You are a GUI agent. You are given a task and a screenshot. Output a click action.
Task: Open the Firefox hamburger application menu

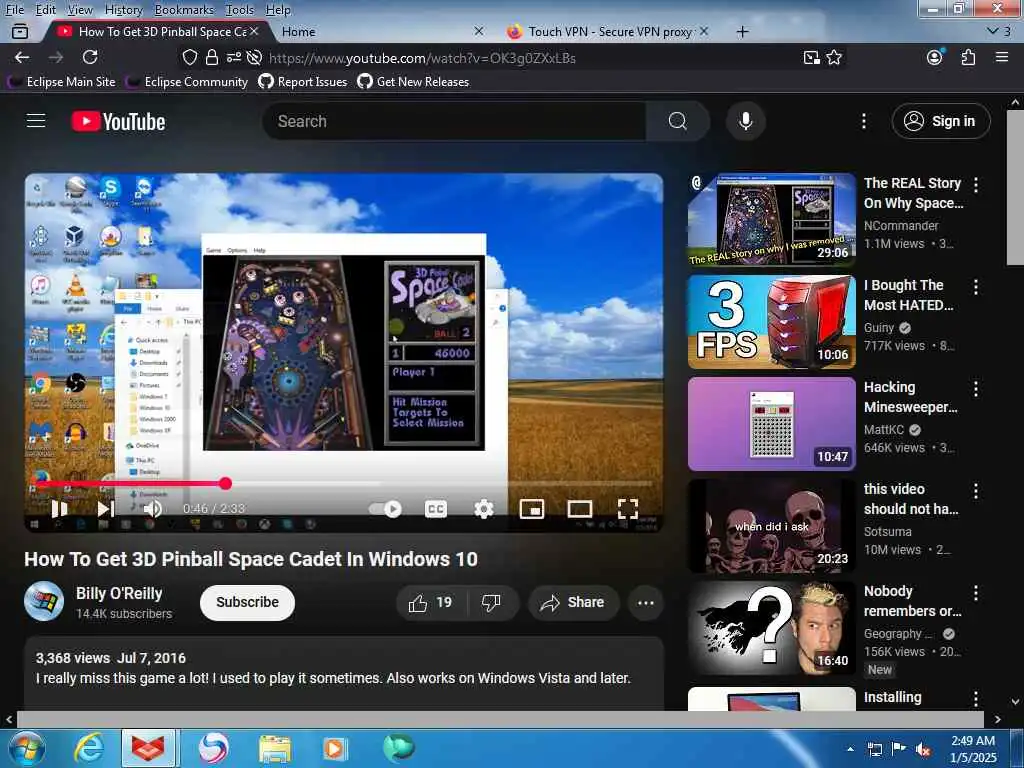tap(1002, 57)
